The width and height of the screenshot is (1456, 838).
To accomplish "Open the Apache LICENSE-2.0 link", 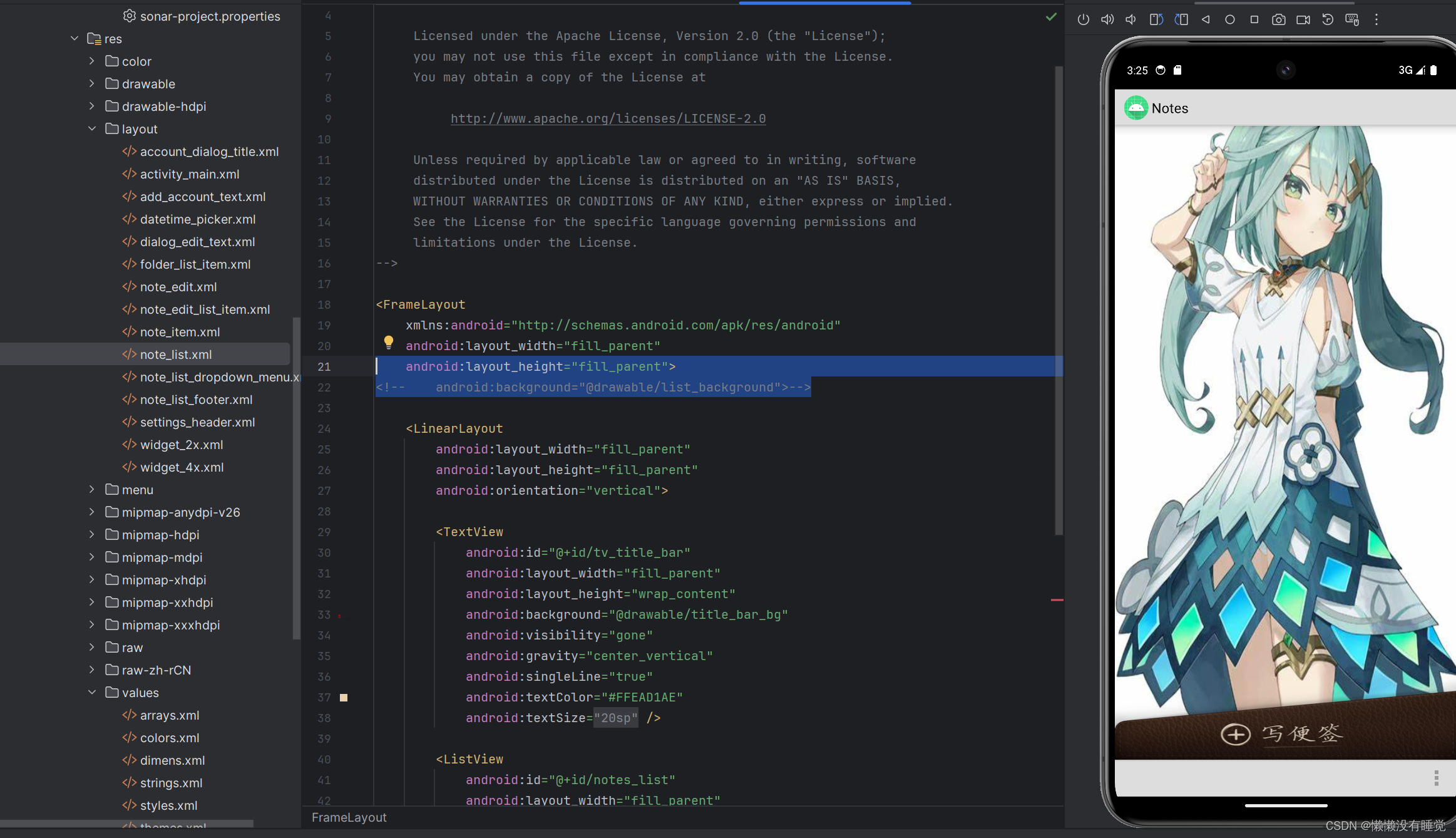I will [x=608, y=118].
